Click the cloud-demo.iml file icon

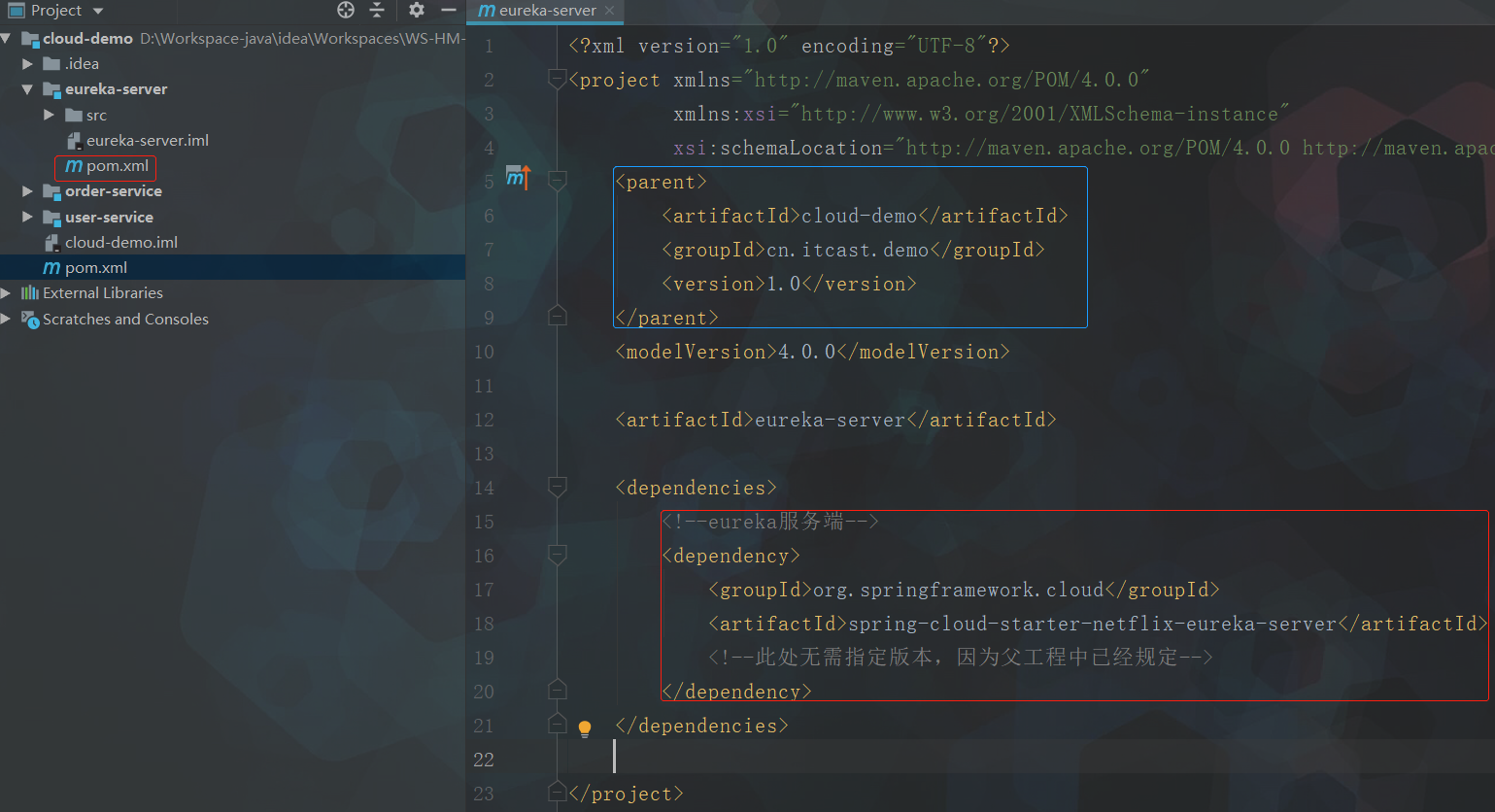[52, 243]
